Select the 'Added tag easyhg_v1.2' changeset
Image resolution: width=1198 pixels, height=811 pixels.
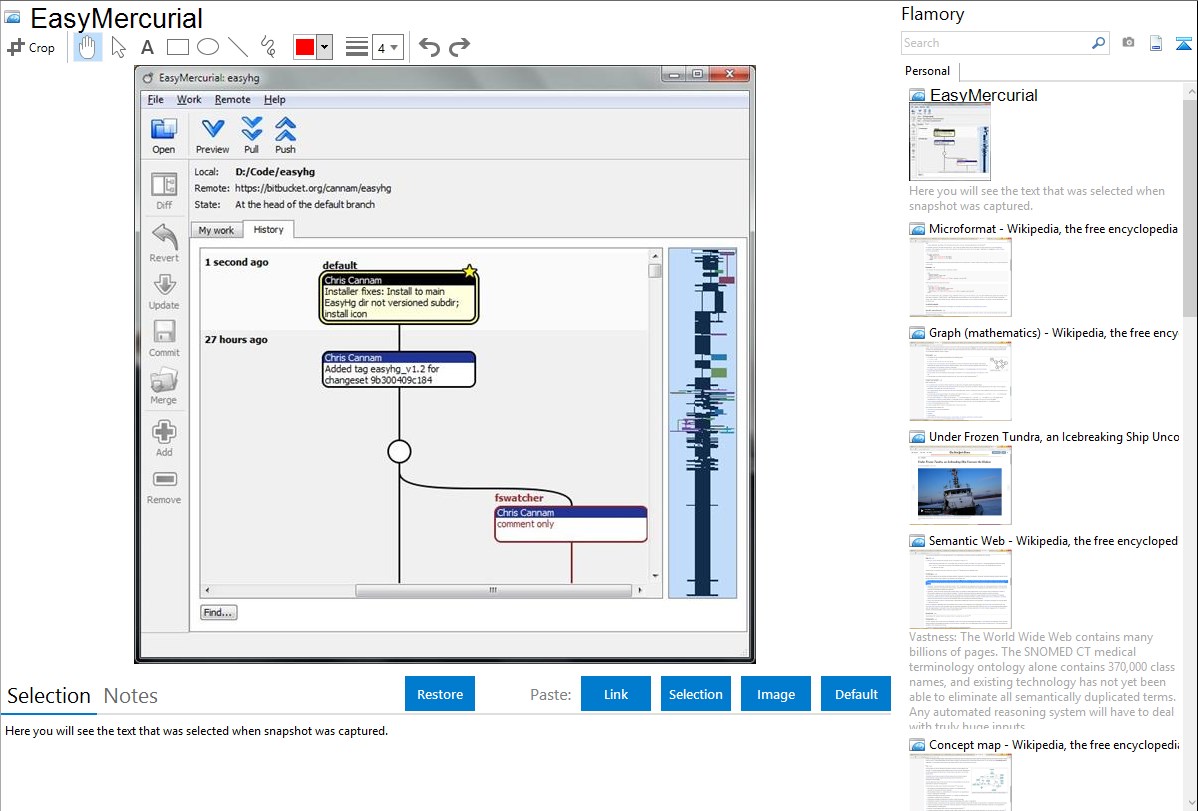pyautogui.click(x=399, y=370)
